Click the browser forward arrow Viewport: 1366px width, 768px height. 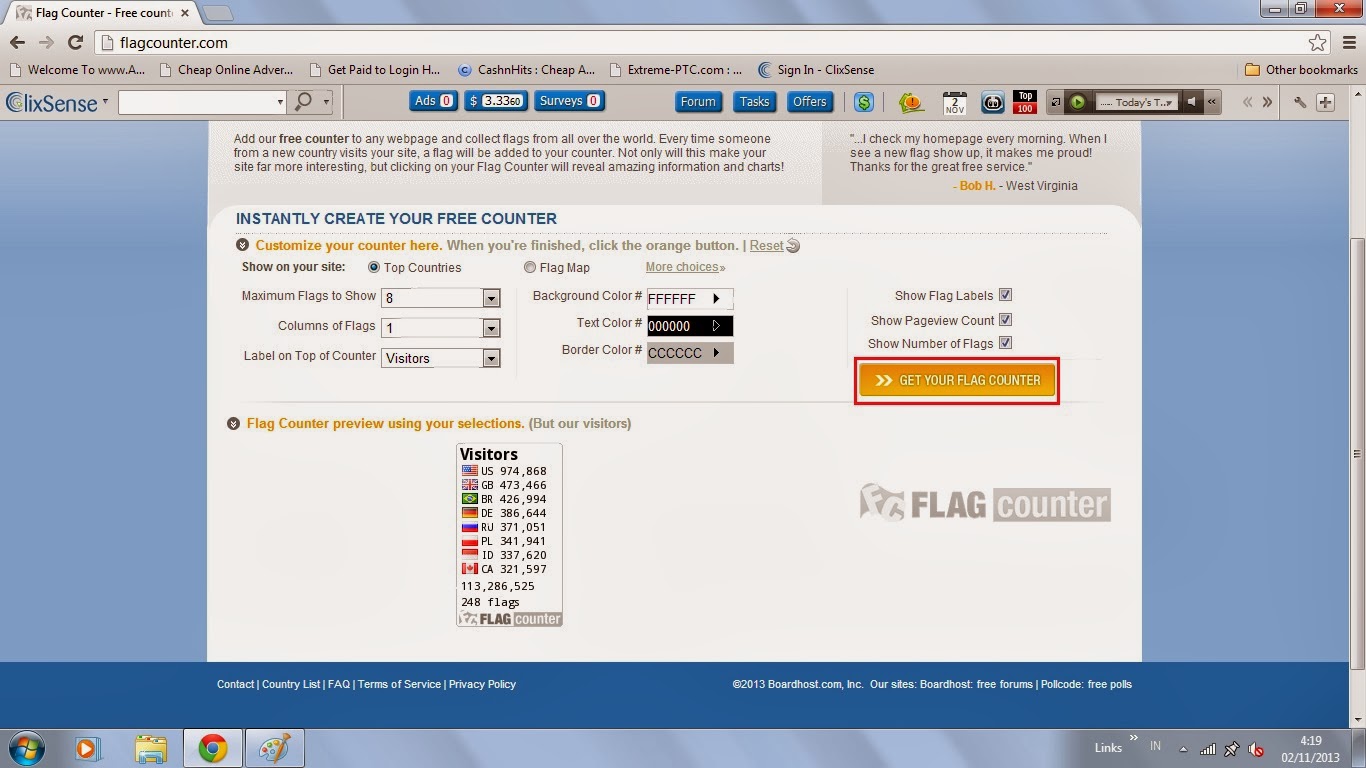tap(46, 43)
